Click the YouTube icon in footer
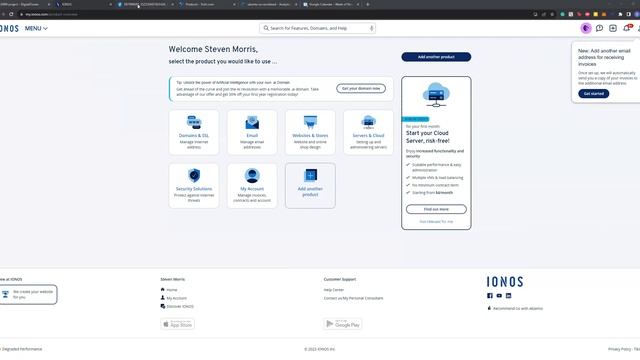Image resolution: width=640 pixels, height=360 pixels. (x=499, y=296)
